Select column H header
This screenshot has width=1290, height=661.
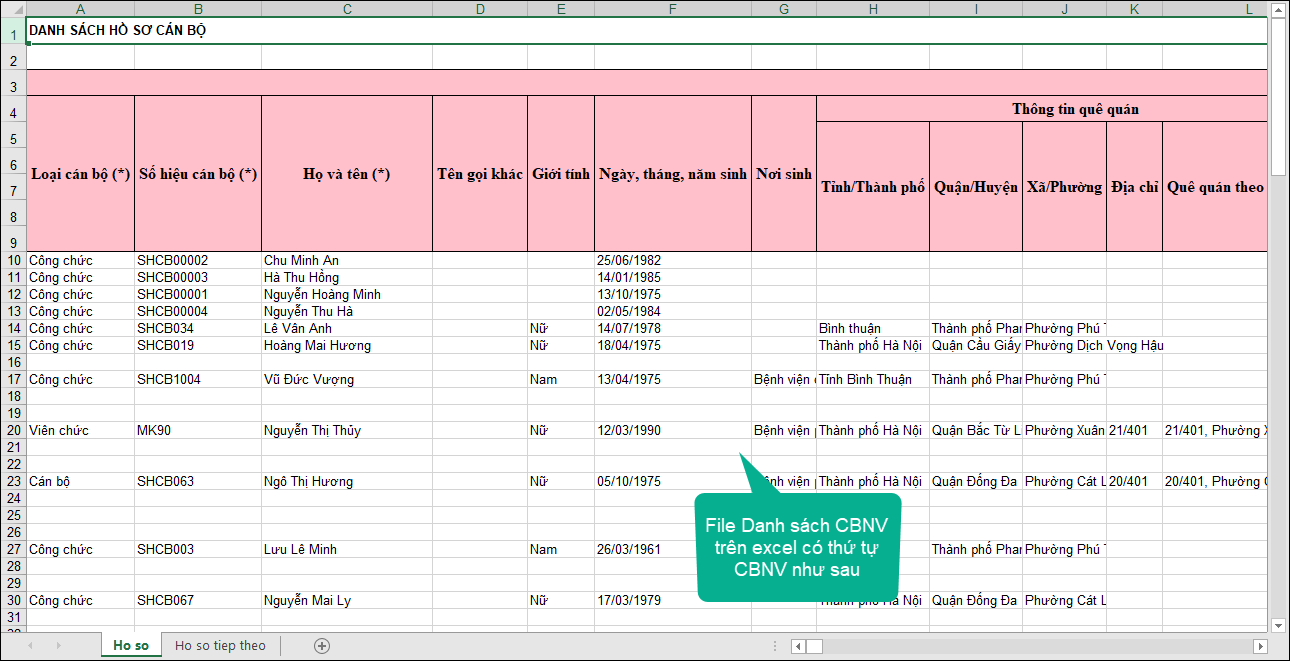coord(872,9)
